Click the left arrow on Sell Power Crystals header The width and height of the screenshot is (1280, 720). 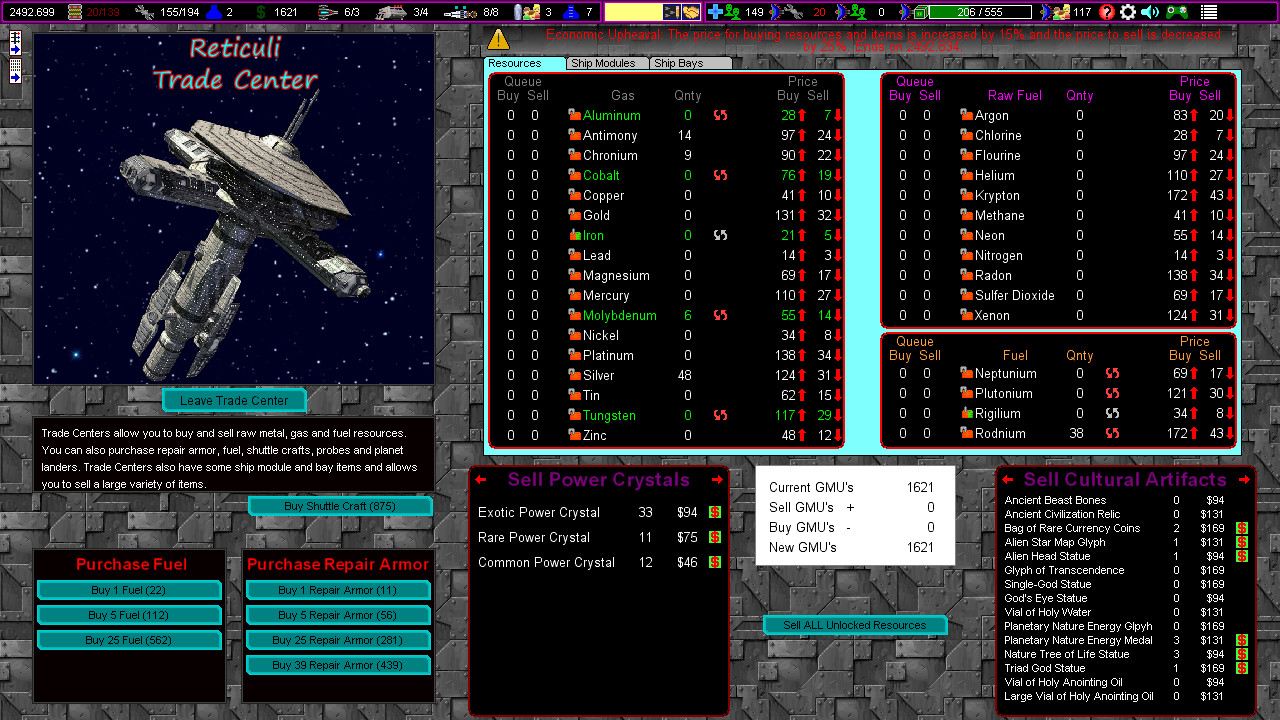pyautogui.click(x=481, y=480)
